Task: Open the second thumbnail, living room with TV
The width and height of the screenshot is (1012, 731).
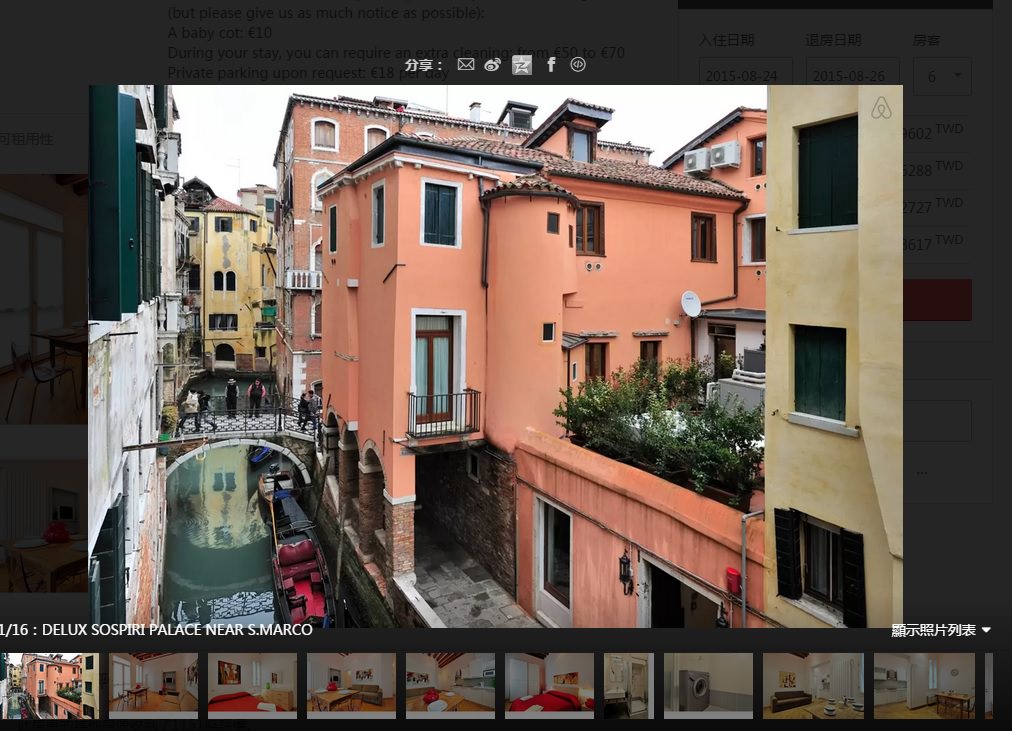Action: [153, 685]
